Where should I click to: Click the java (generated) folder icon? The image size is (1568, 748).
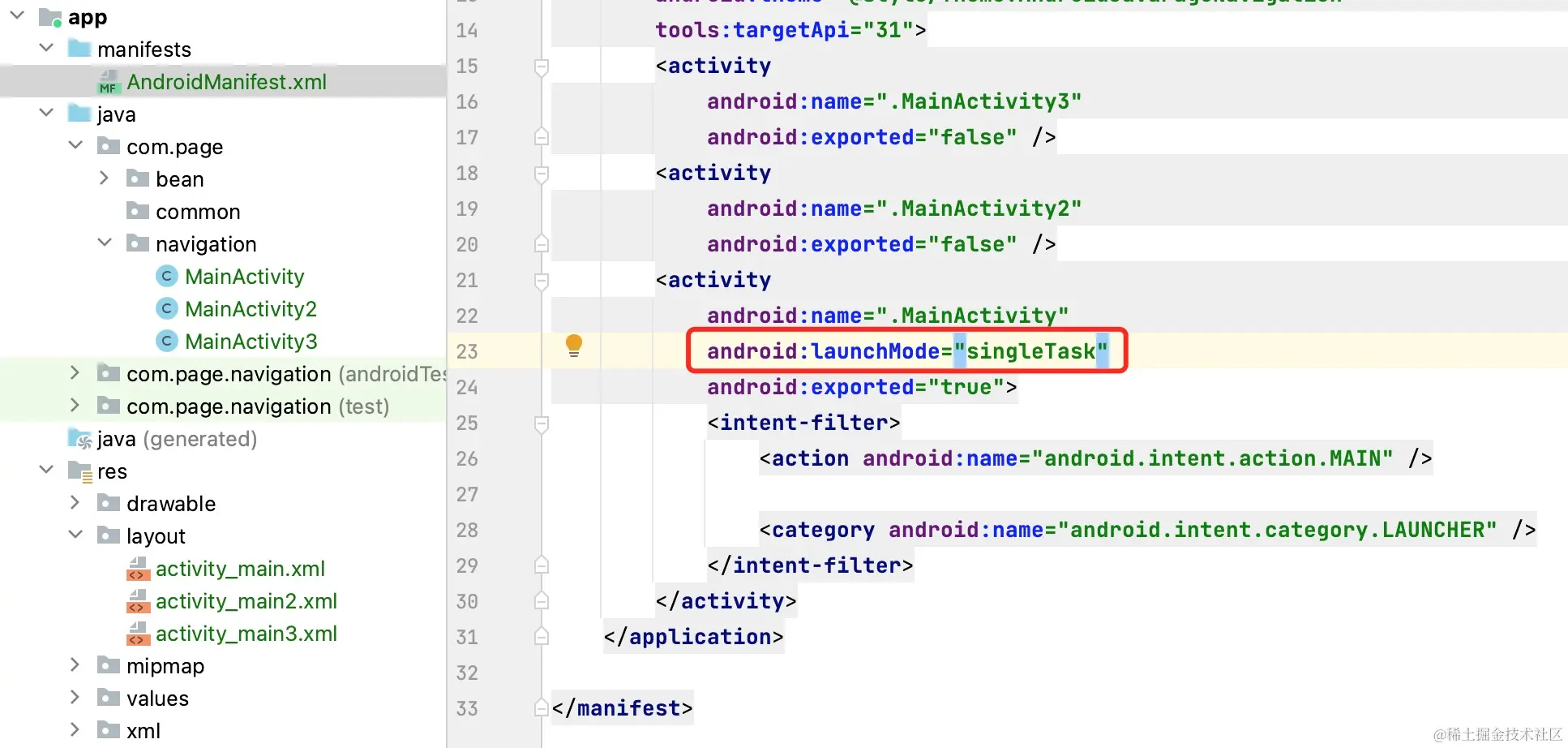coord(79,439)
